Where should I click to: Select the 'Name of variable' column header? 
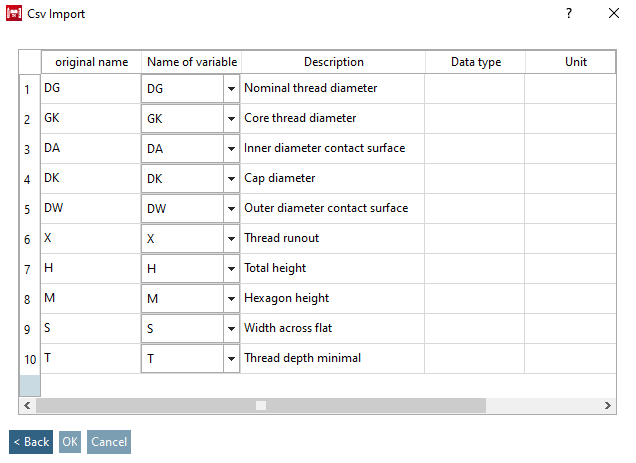(191, 62)
